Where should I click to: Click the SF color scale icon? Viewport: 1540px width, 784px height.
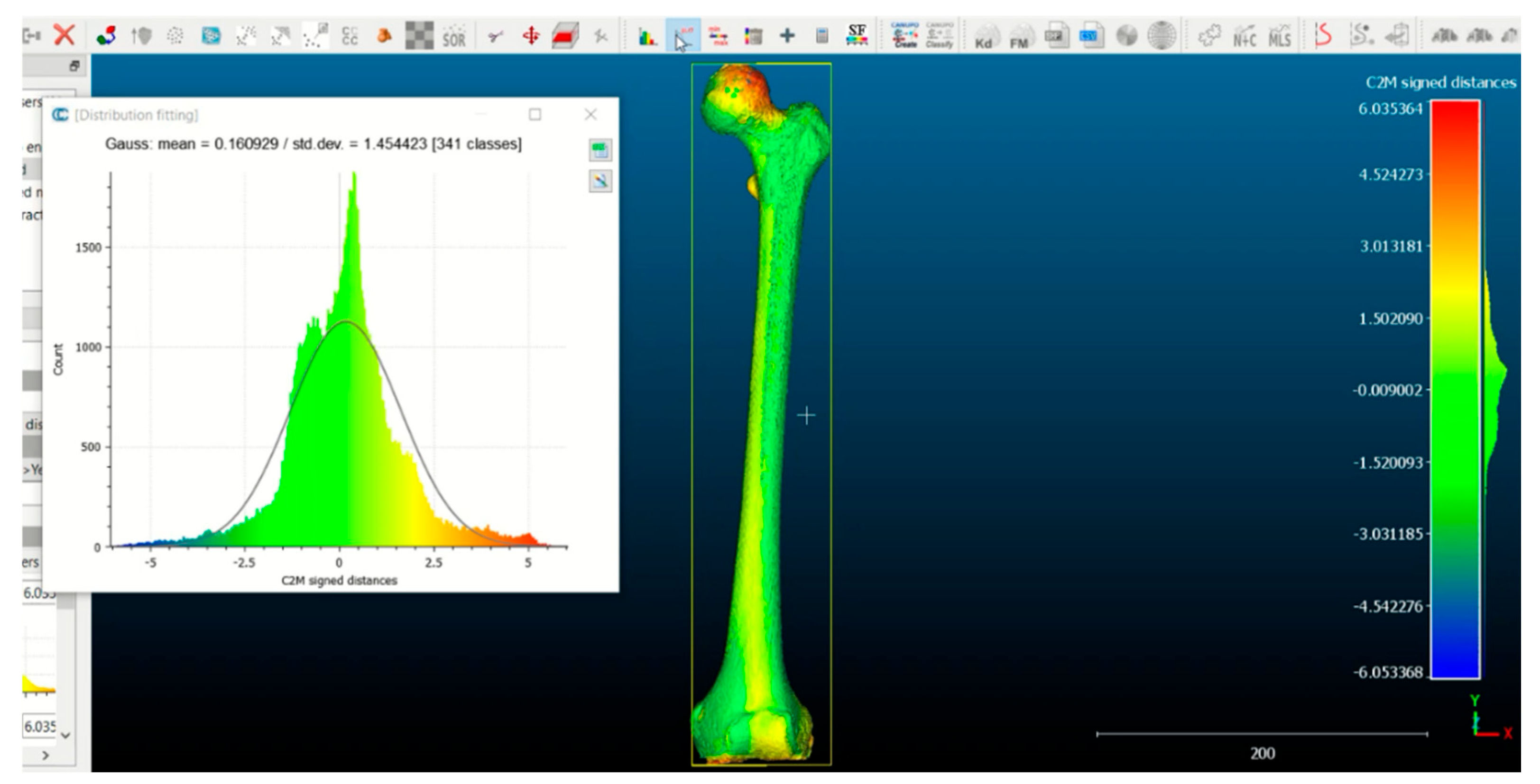[x=857, y=35]
